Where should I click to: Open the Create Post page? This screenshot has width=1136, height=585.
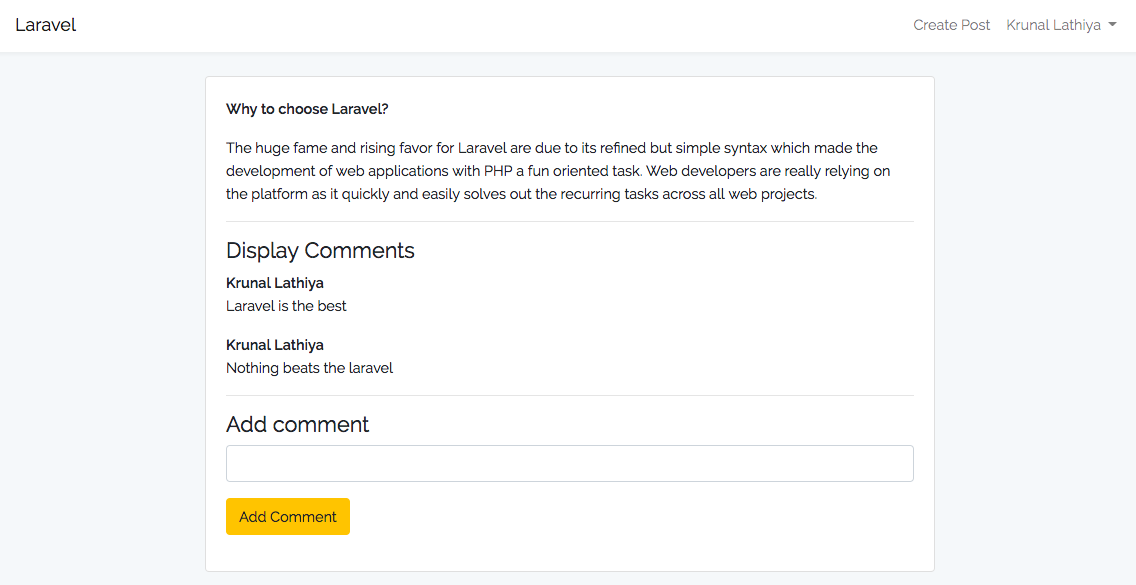pyautogui.click(x=951, y=25)
